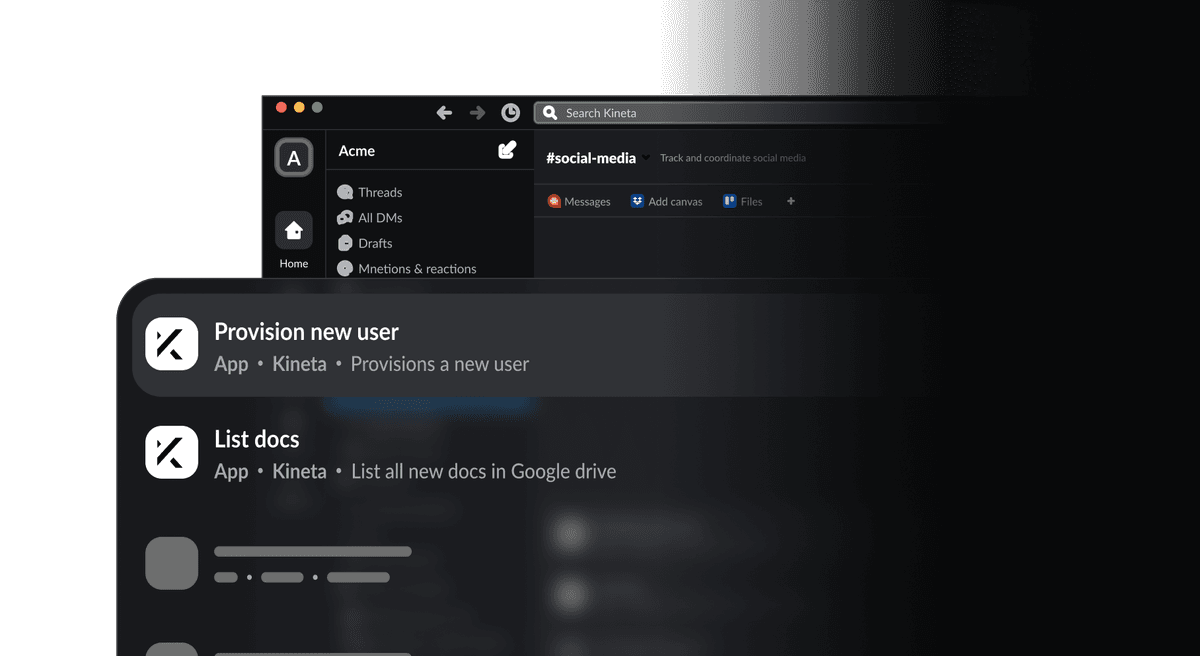Switch to the Add canvas tab
Image resolution: width=1200 pixels, height=656 pixels.
tap(666, 201)
